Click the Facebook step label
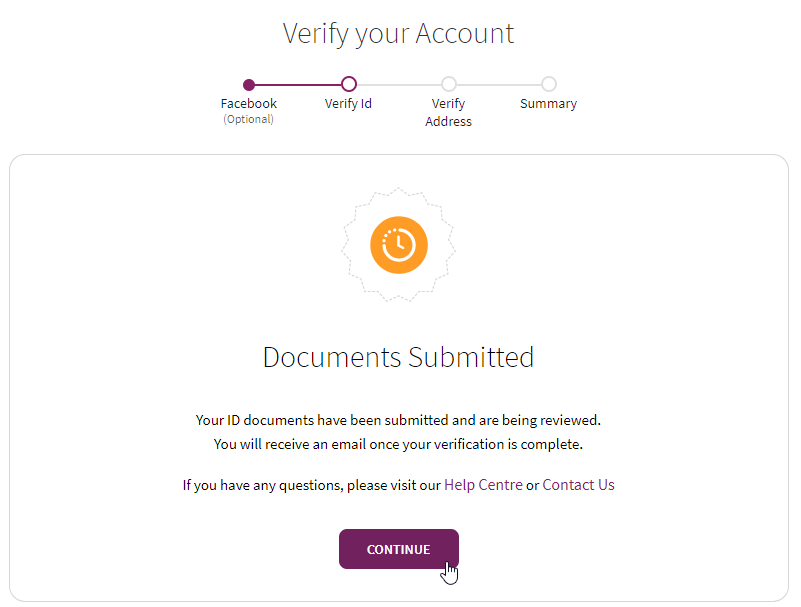Viewport: 801px width, 607px height. [248, 103]
